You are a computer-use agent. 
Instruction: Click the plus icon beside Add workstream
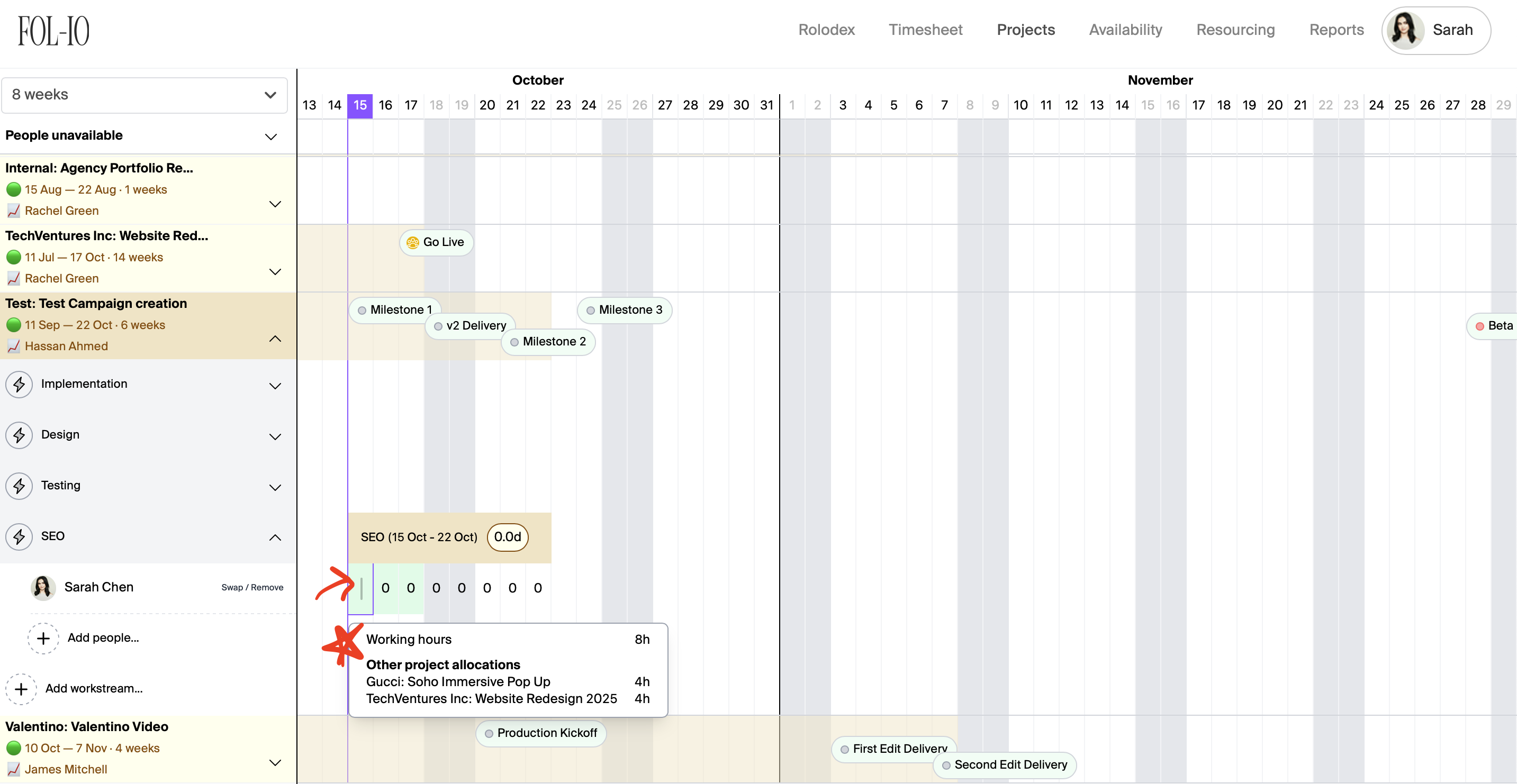(x=21, y=689)
